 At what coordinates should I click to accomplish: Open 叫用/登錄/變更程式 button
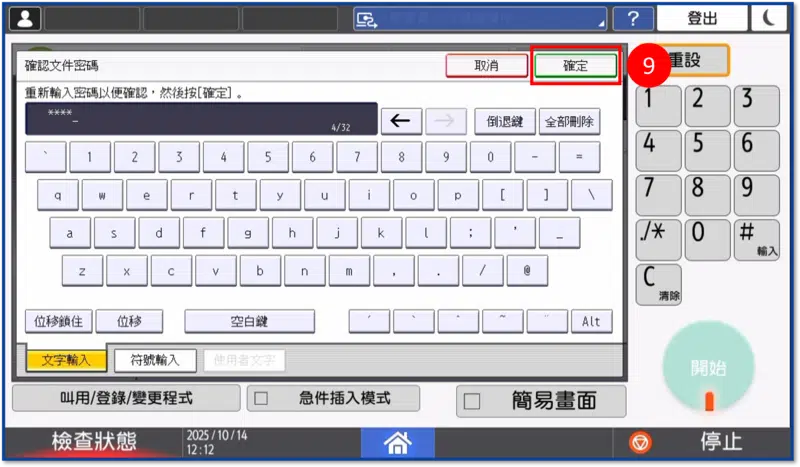pyautogui.click(x=126, y=398)
